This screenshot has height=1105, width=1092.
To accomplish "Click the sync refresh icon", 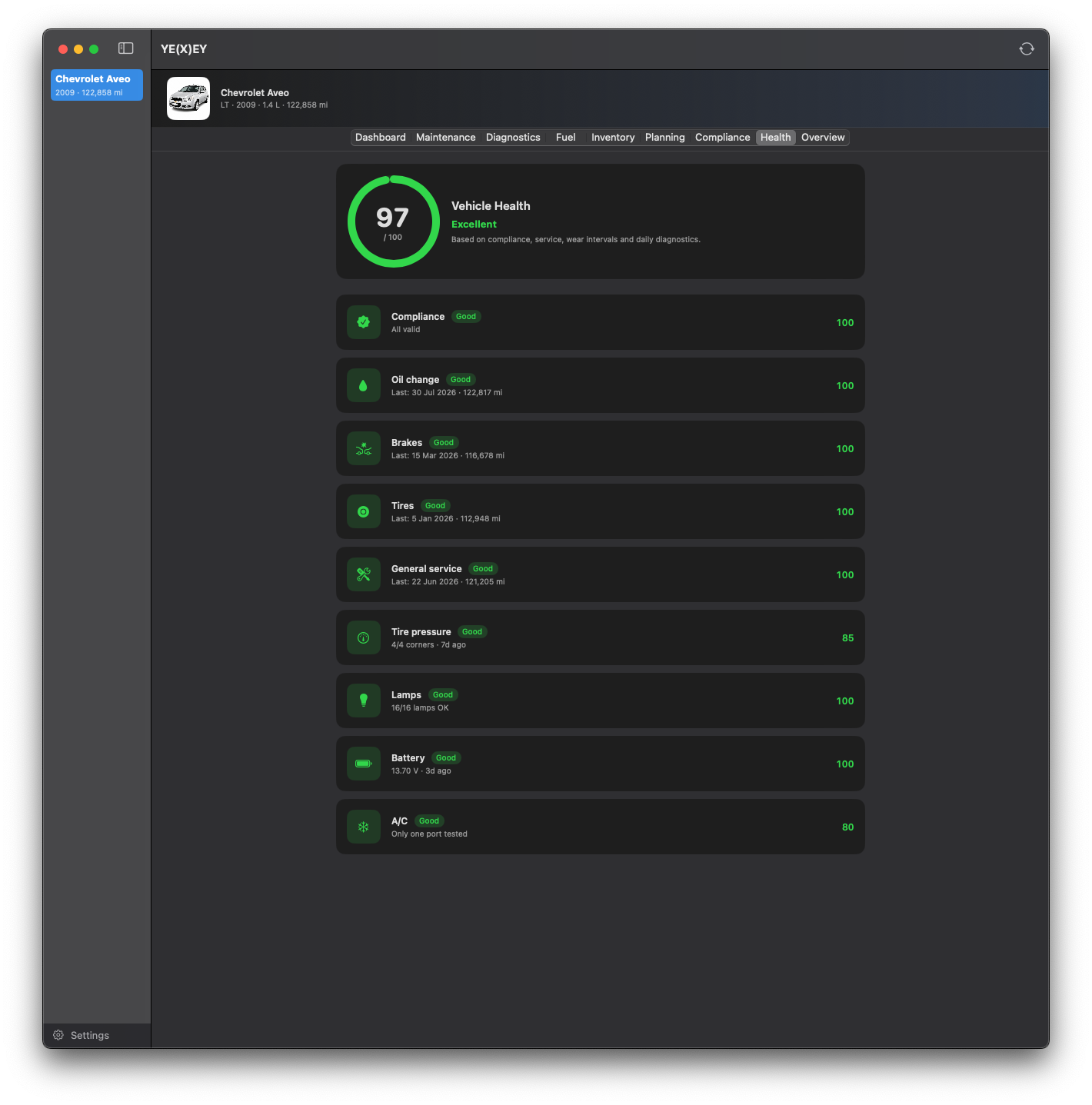I will [1027, 48].
